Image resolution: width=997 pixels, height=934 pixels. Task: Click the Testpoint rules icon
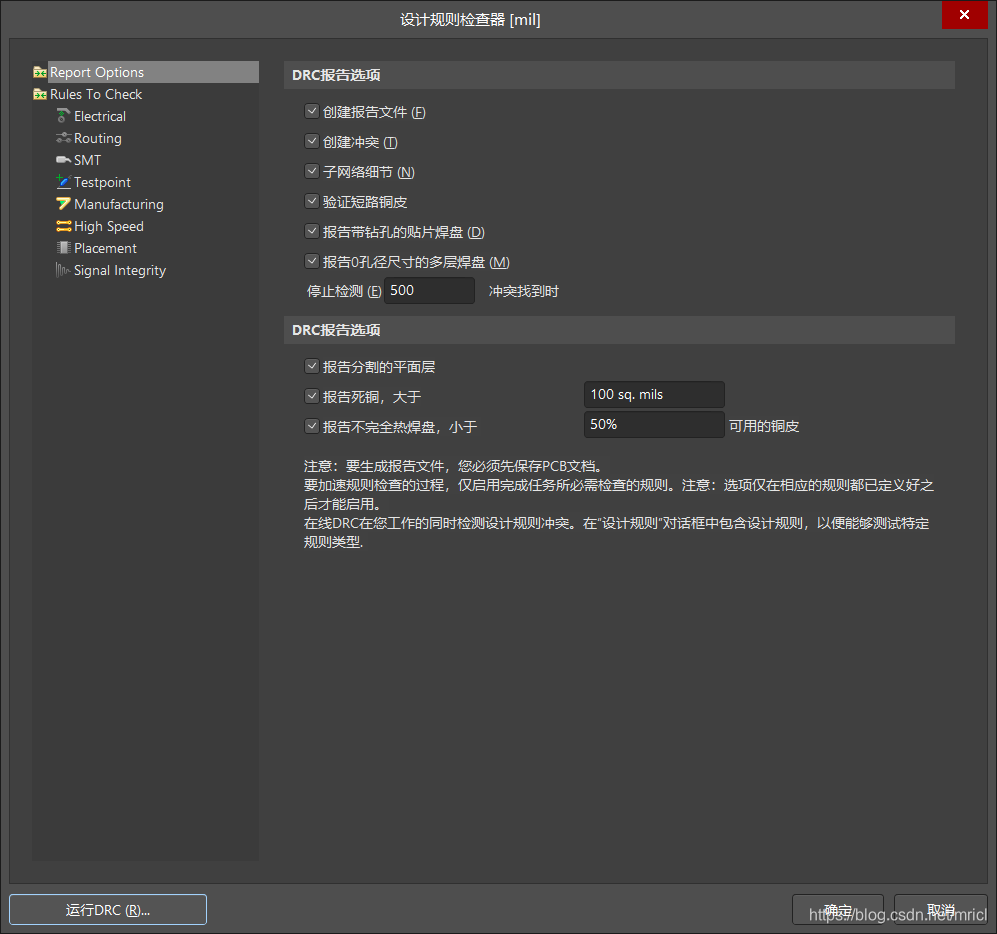63,182
